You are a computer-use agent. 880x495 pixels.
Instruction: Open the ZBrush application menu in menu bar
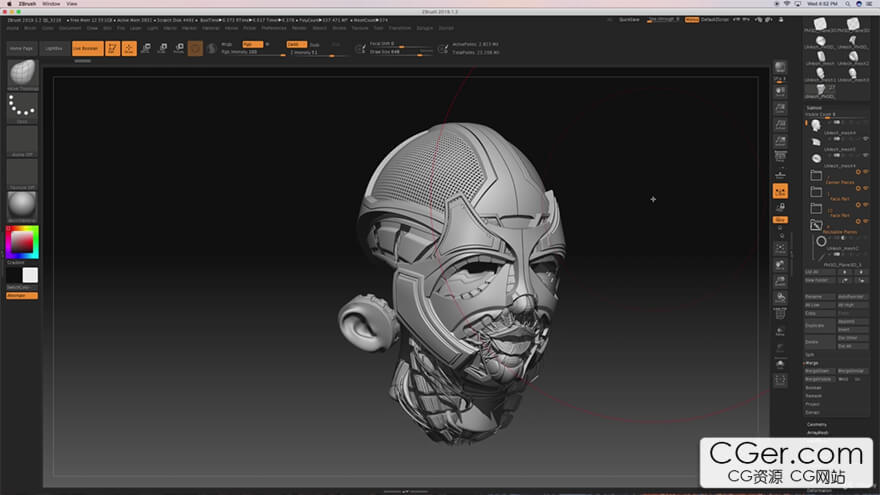pos(27,4)
